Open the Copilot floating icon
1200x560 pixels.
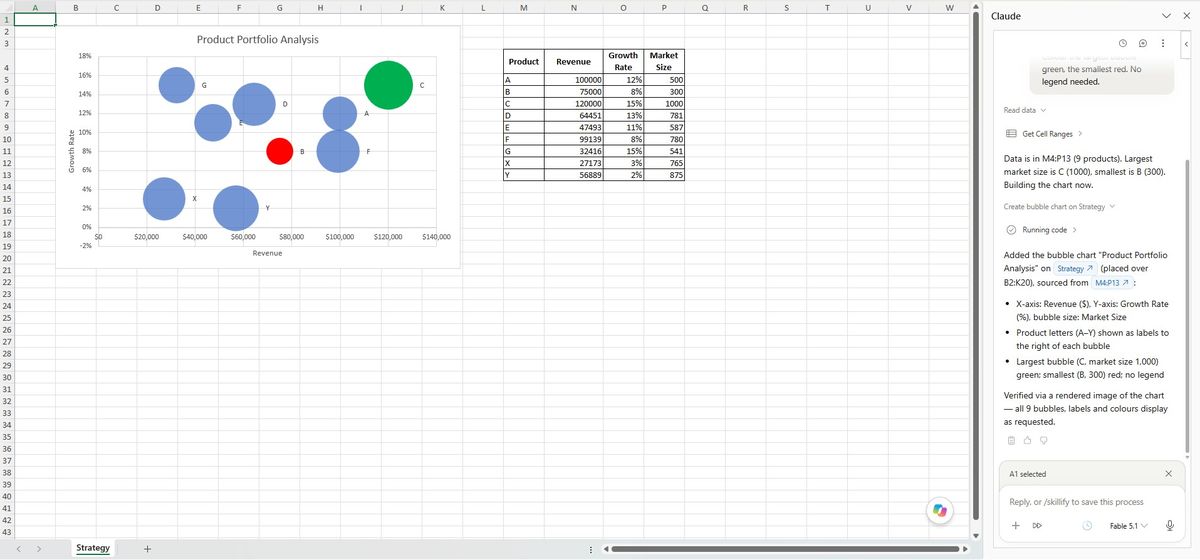click(939, 510)
